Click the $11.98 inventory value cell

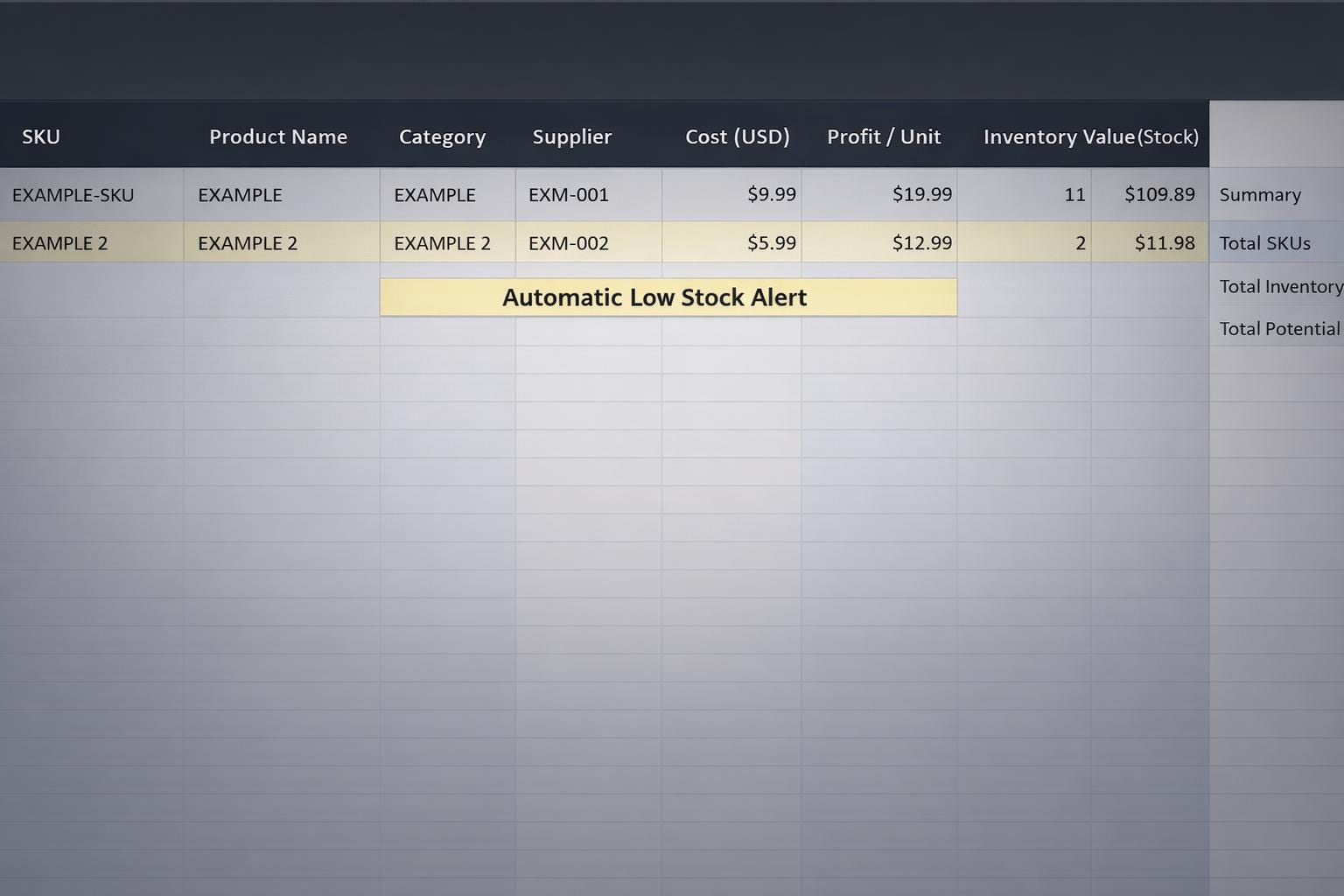[x=1150, y=242]
